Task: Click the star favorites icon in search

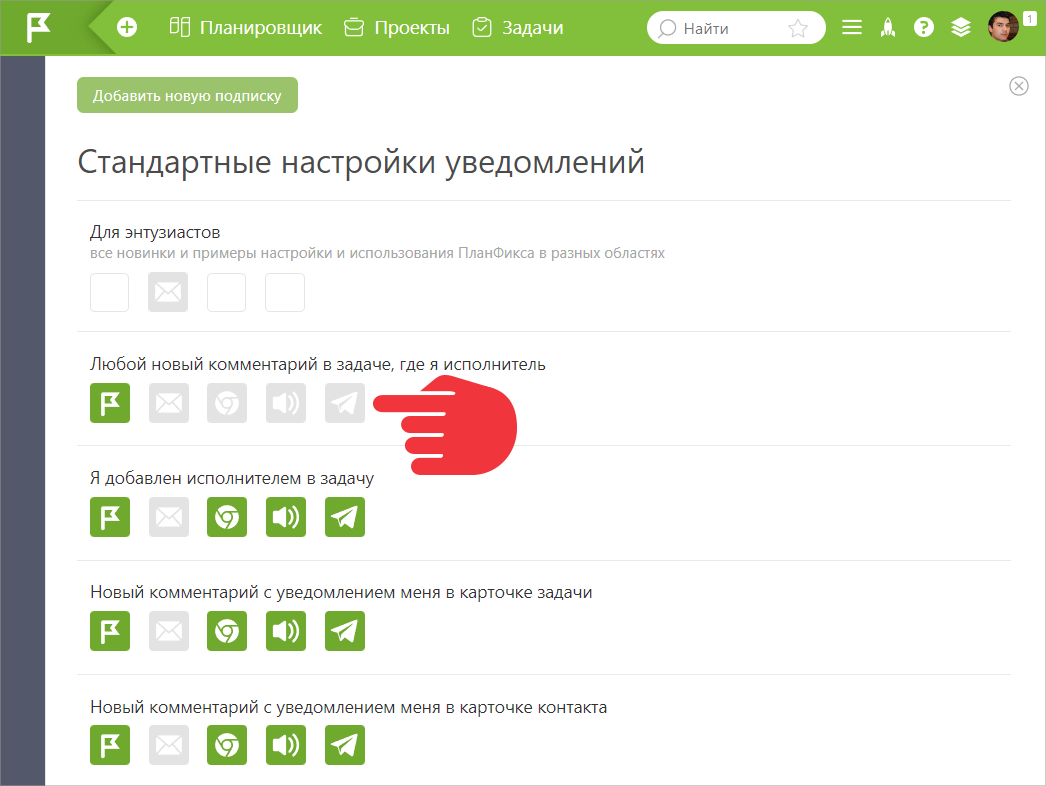Action: coord(798,28)
